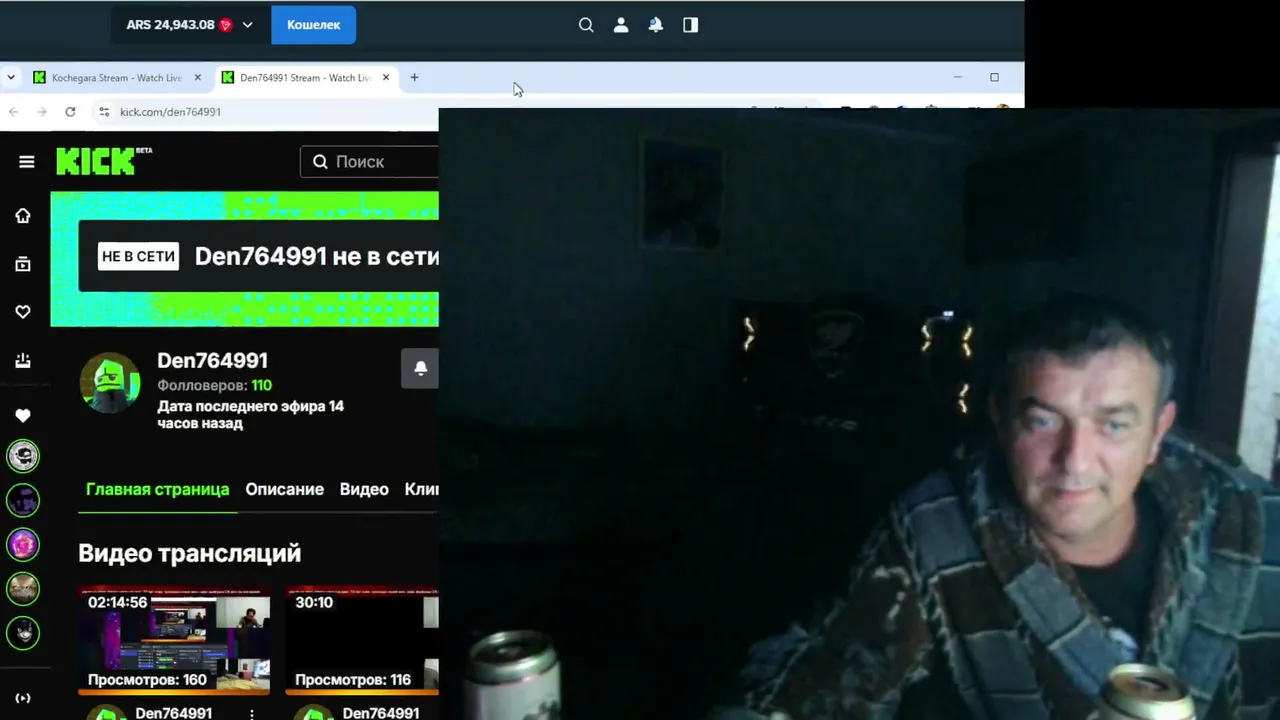Open the Описание tab
The image size is (1280, 720).
[x=284, y=489]
